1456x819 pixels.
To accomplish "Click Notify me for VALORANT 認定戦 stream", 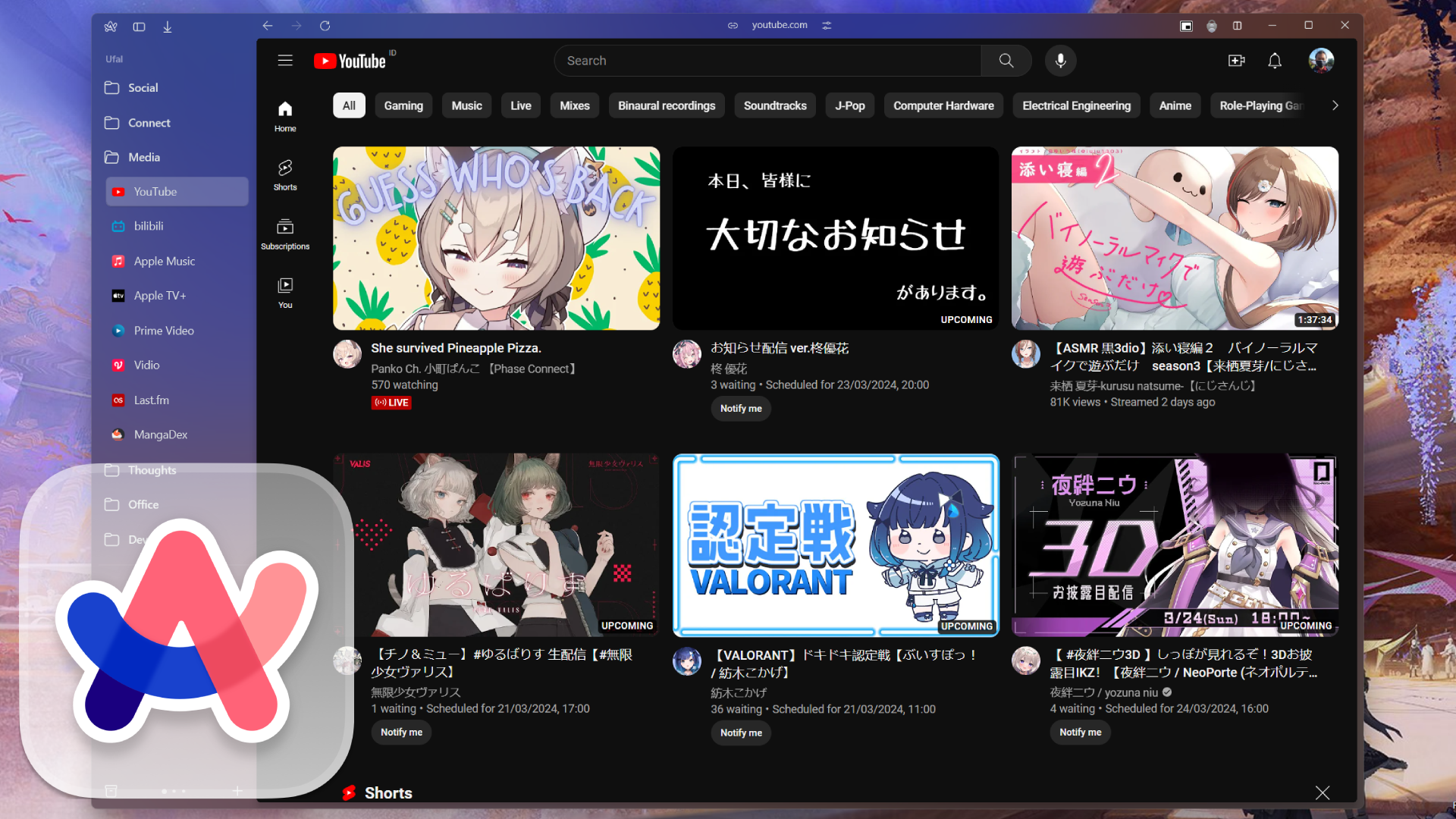I will 741,733.
